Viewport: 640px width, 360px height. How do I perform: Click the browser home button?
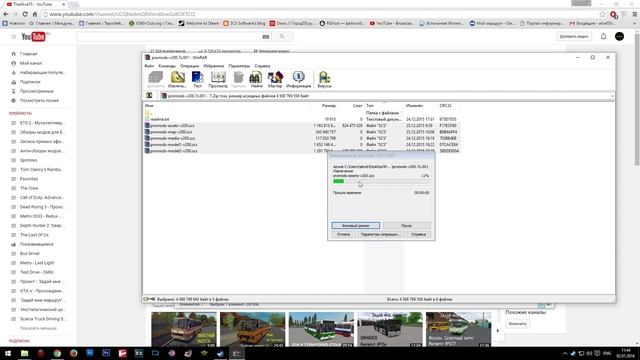[35, 14]
